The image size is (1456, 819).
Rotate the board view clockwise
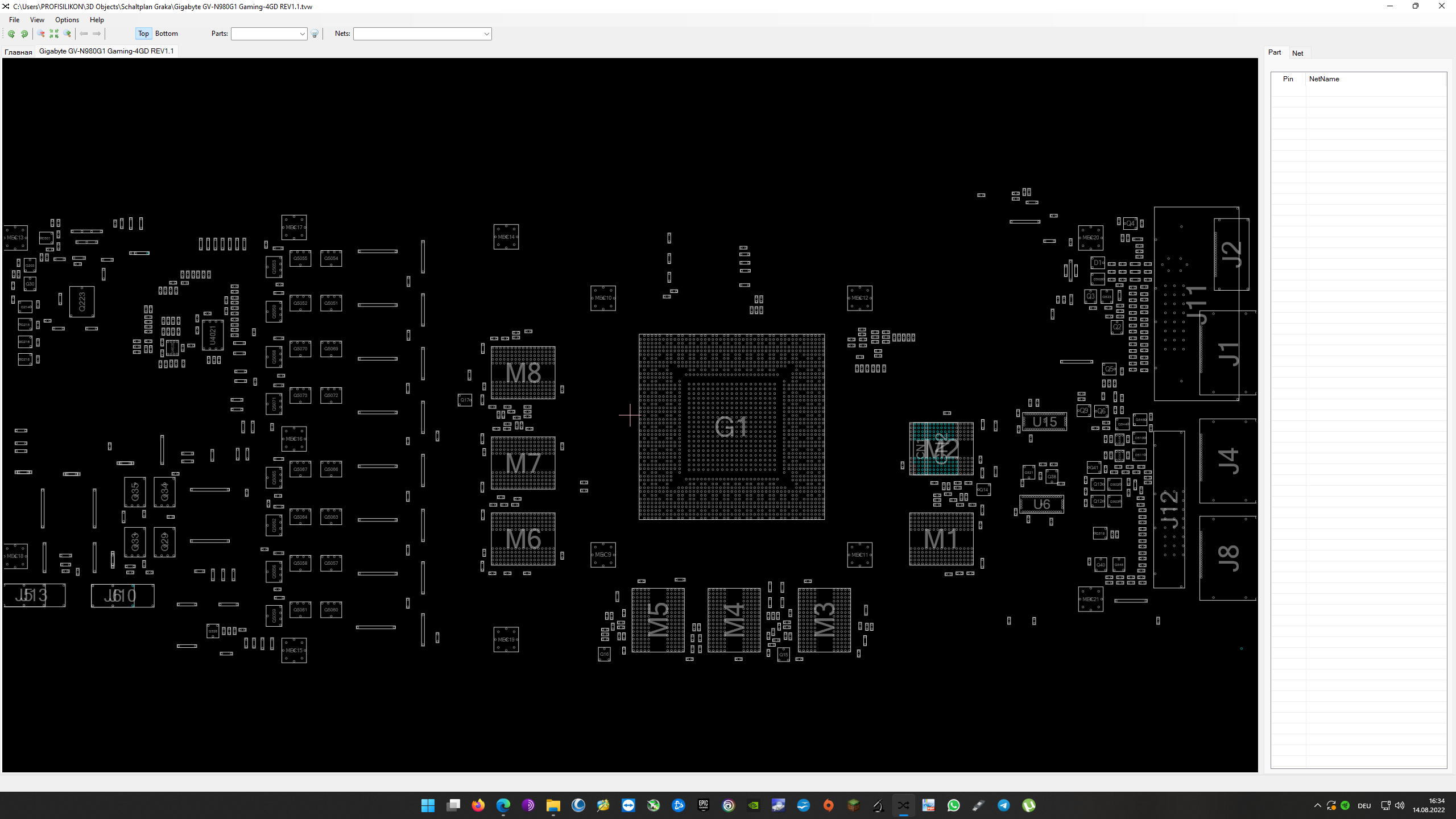24,34
